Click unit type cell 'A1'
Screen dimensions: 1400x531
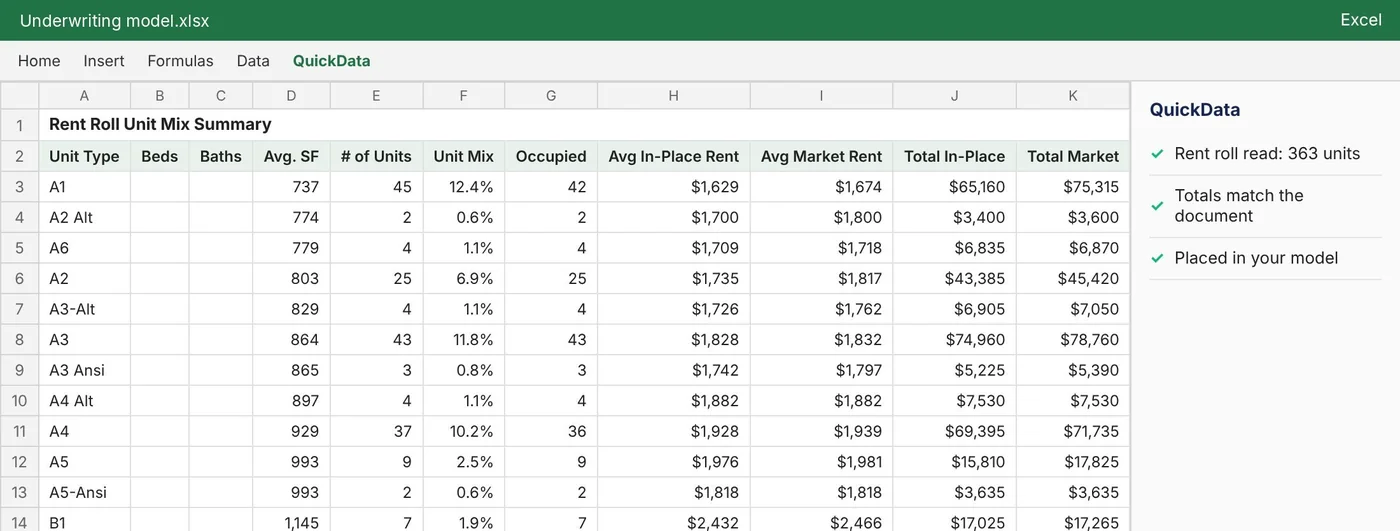tap(84, 187)
